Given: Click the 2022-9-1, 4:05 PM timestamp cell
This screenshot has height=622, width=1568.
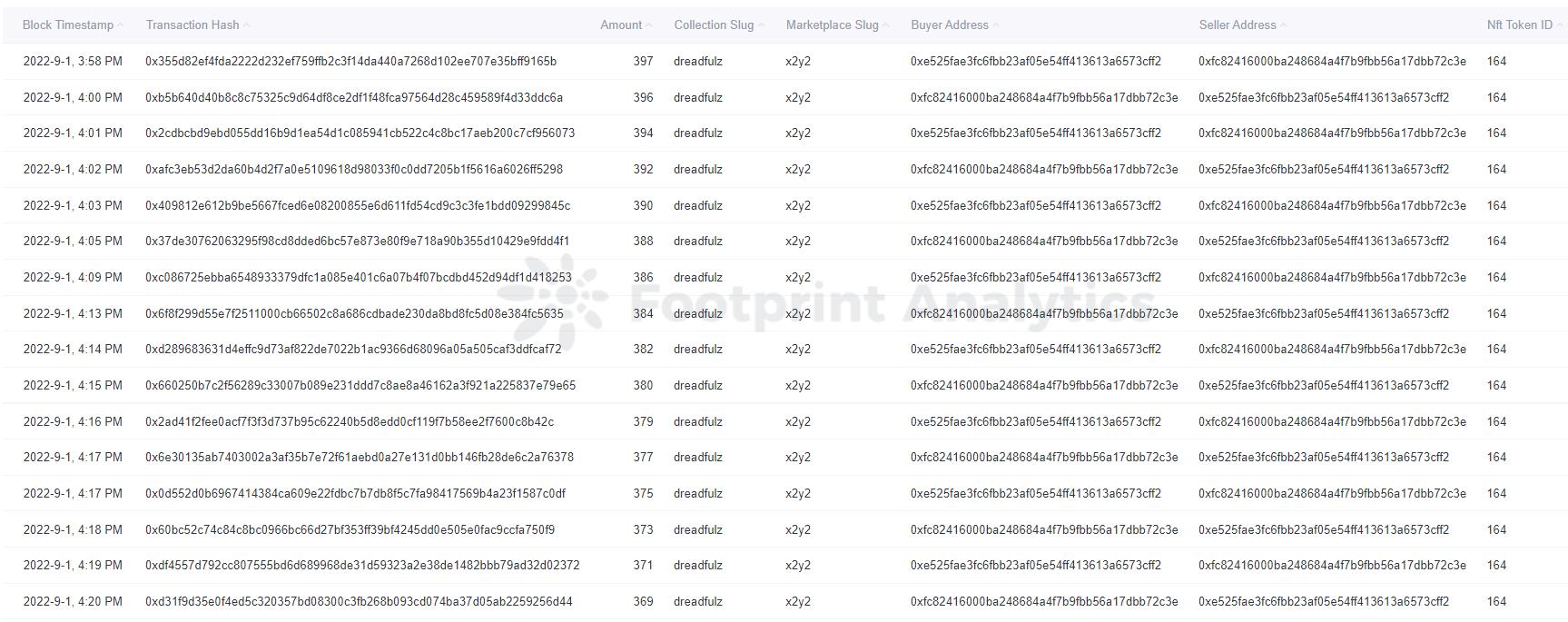Looking at the screenshot, I should 73,242.
